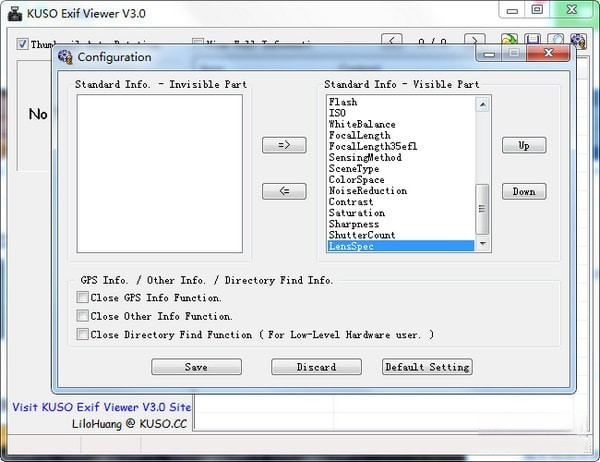Screen dimensions: 600x462
Task: Click the visible list scrollbar thumb
Action: click(x=482, y=209)
